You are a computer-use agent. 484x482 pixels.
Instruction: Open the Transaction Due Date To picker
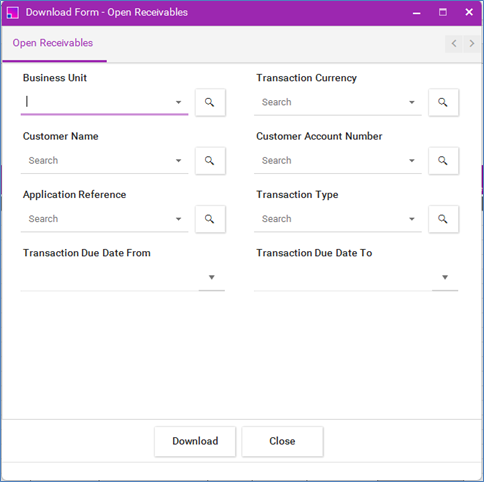click(445, 277)
